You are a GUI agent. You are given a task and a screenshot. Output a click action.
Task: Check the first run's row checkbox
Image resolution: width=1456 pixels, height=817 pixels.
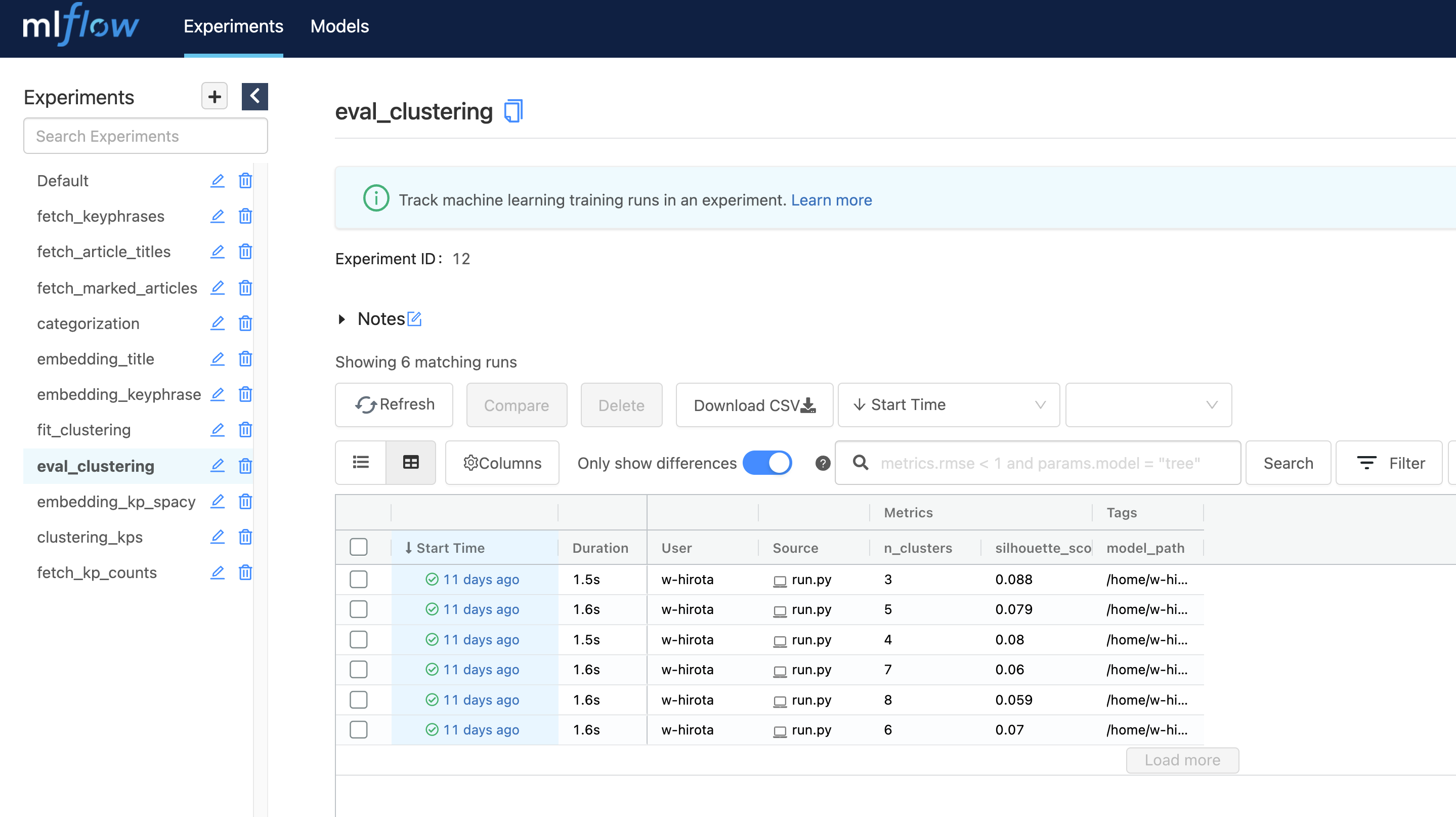point(358,579)
